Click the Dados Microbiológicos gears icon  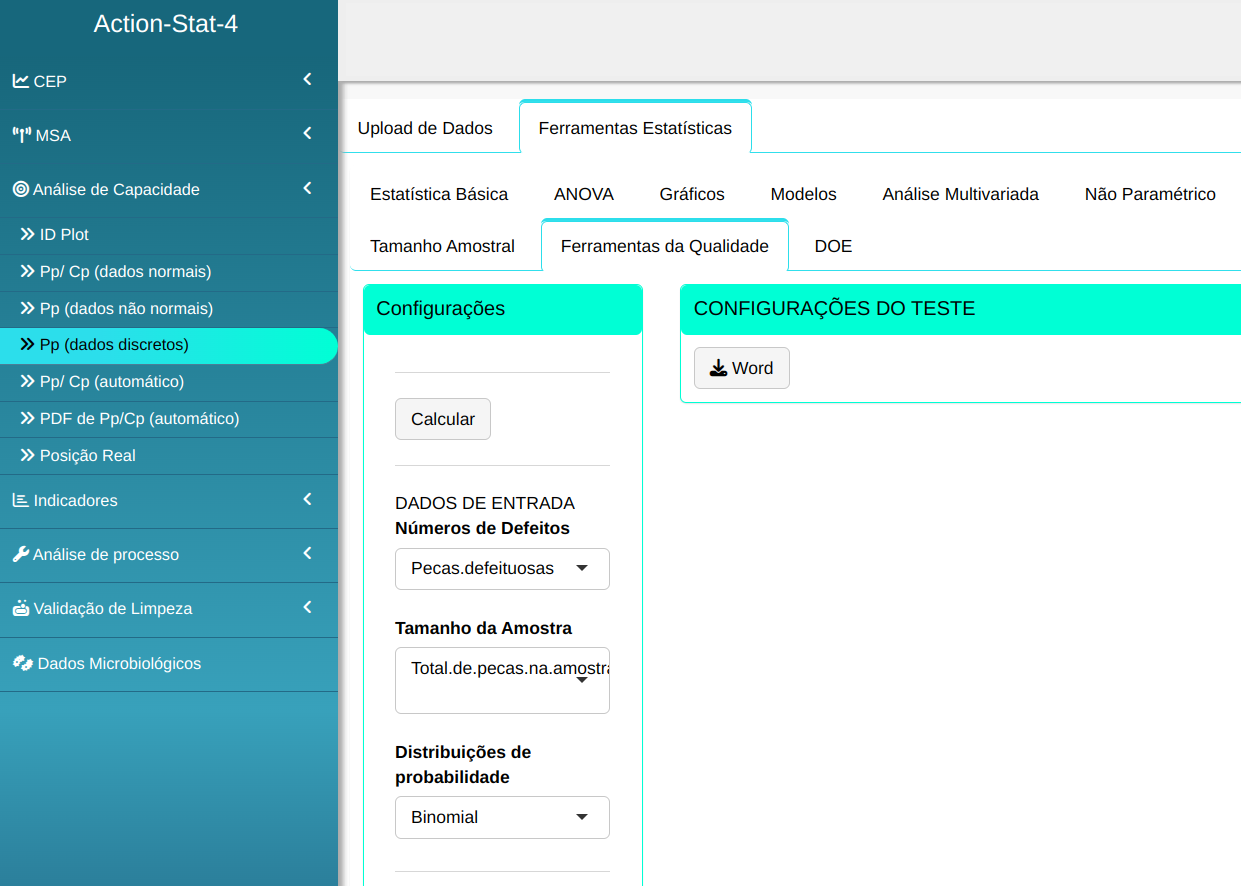(22, 663)
